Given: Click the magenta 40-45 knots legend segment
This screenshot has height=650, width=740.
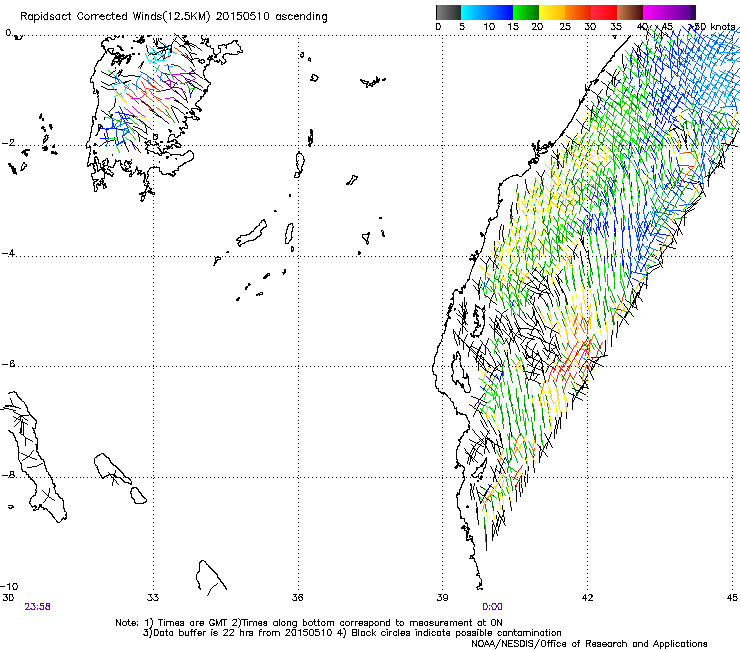Looking at the screenshot, I should 656,12.
